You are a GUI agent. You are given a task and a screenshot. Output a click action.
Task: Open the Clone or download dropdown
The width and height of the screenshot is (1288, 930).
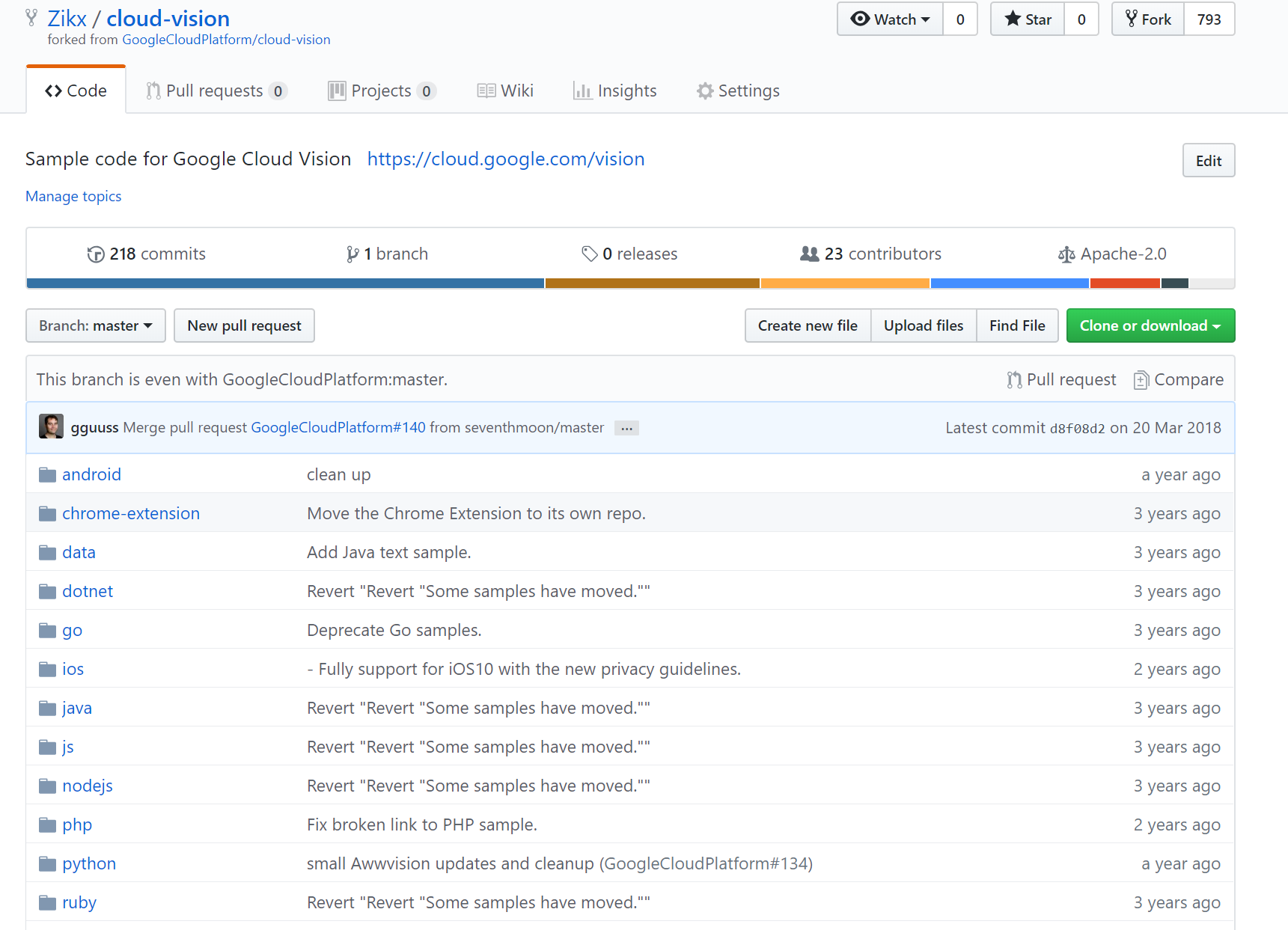pyautogui.click(x=1150, y=325)
